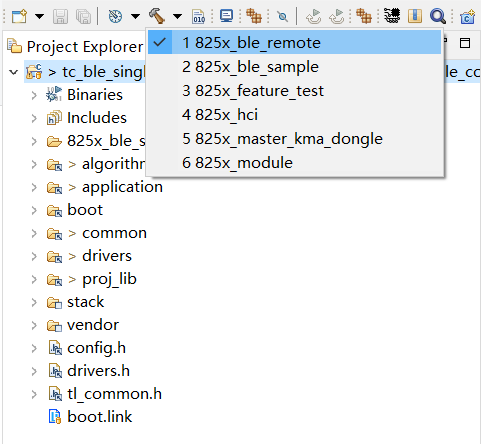Select checked 825x_ble_remote build configuration
This screenshot has width=481, height=444.
(x=295, y=42)
